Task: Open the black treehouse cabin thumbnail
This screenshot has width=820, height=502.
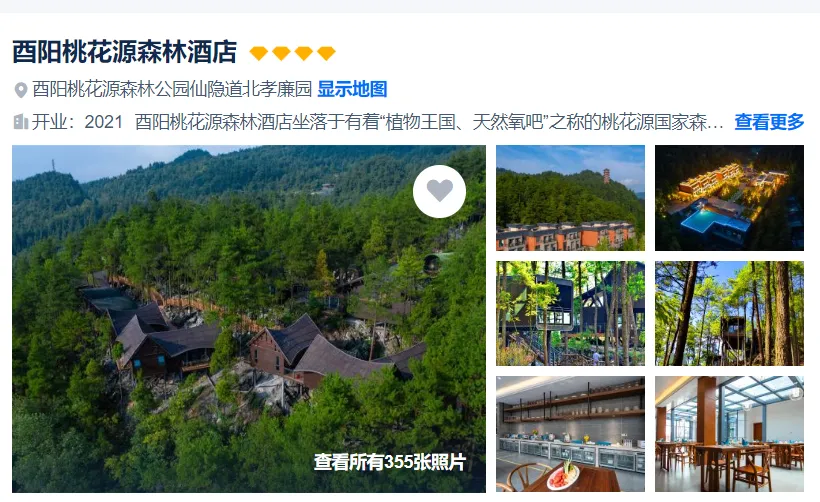Action: pos(571,313)
